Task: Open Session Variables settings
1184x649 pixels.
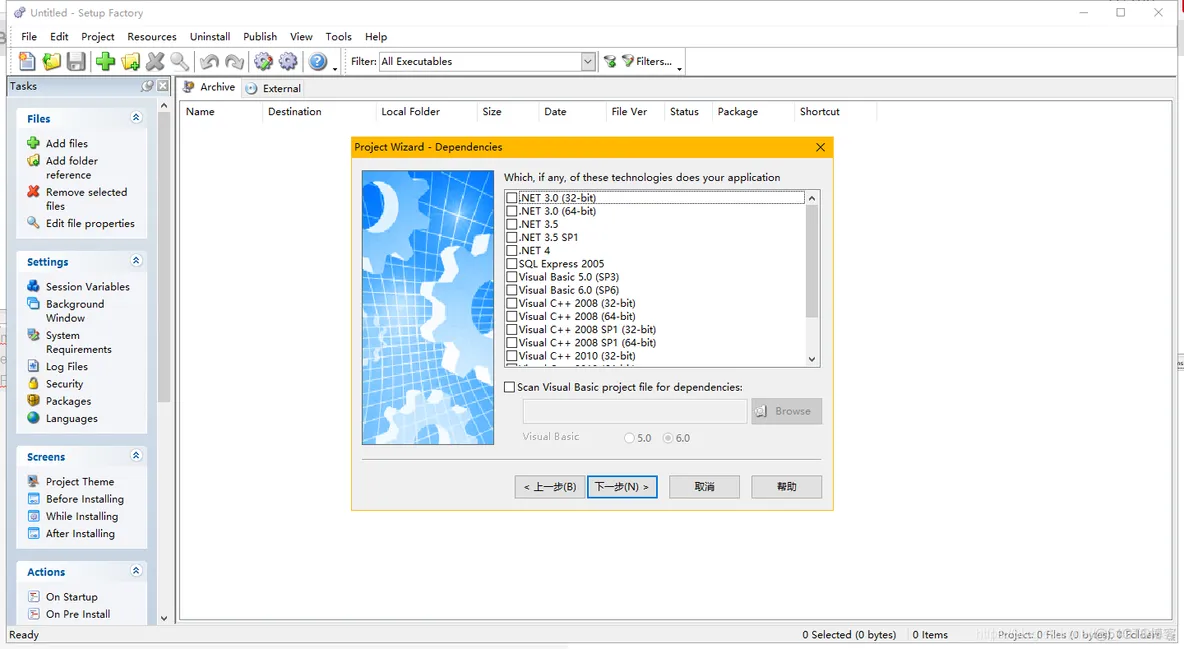Action: (x=88, y=286)
